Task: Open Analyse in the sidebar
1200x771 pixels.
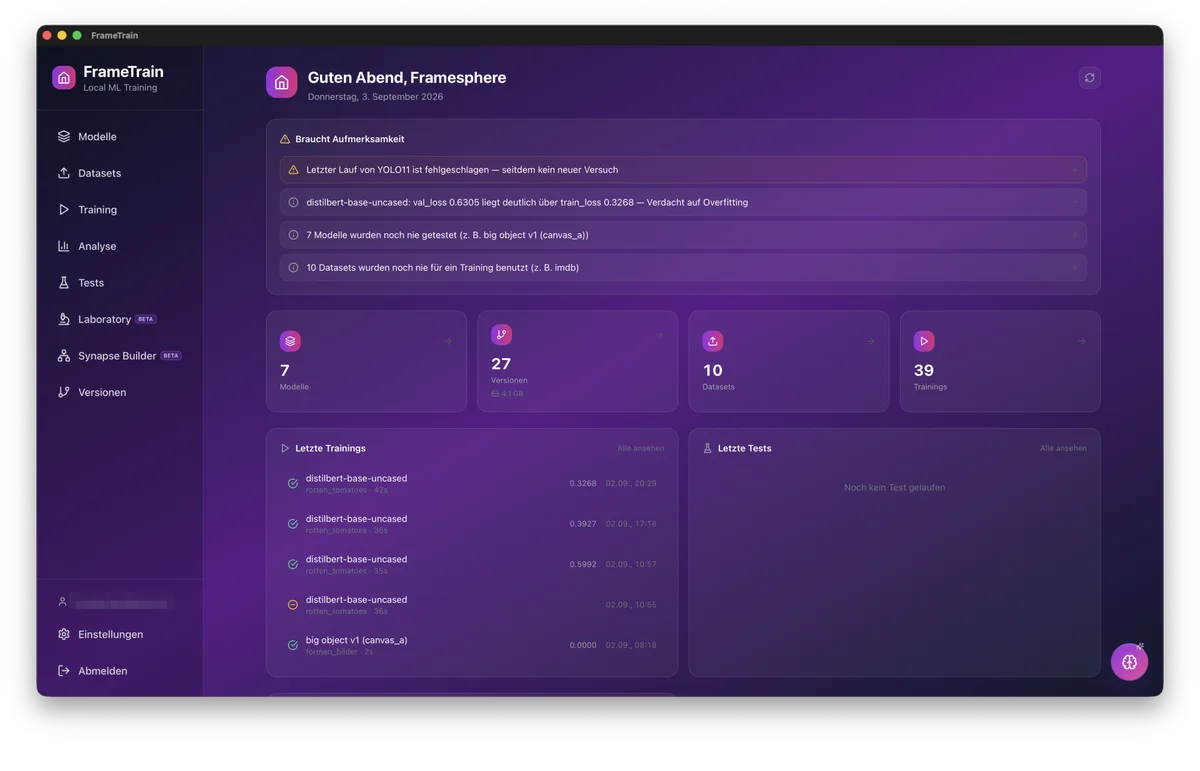Action: (119, 246)
